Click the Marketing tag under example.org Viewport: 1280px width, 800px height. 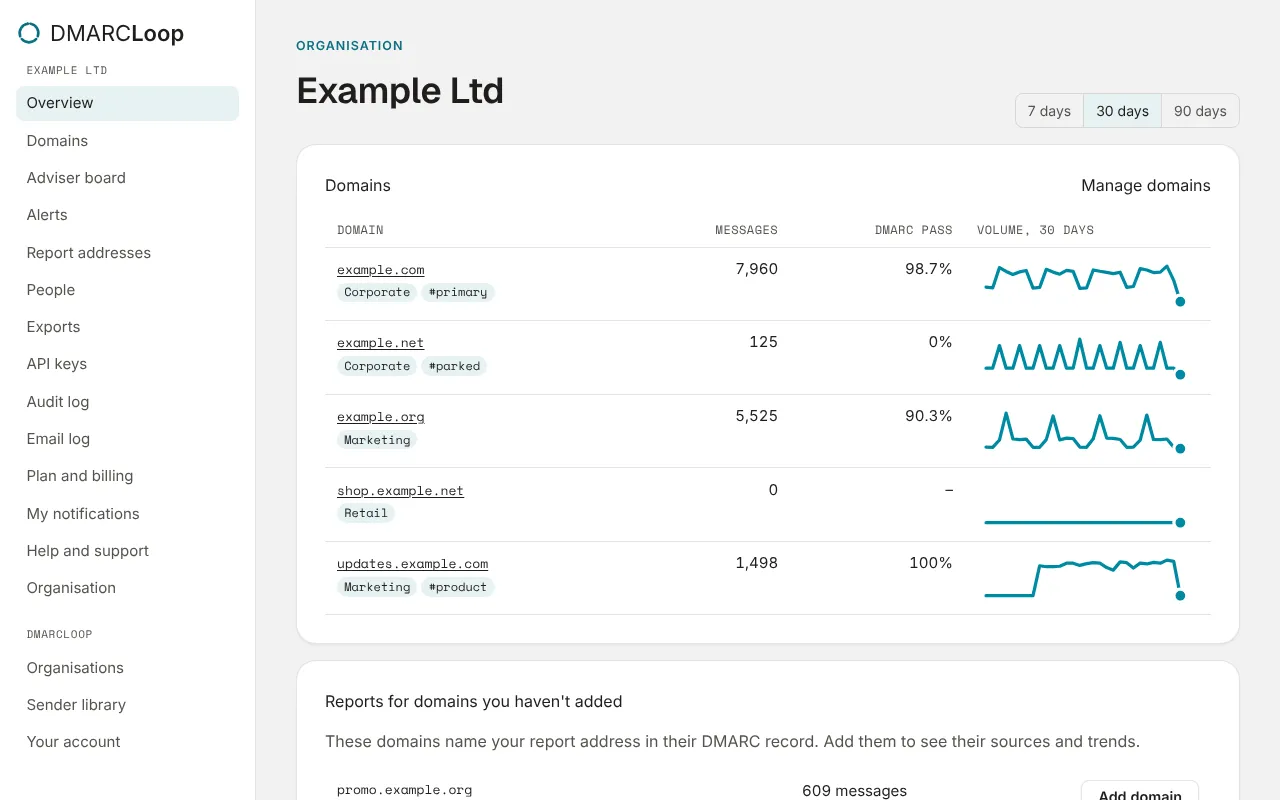(377, 440)
